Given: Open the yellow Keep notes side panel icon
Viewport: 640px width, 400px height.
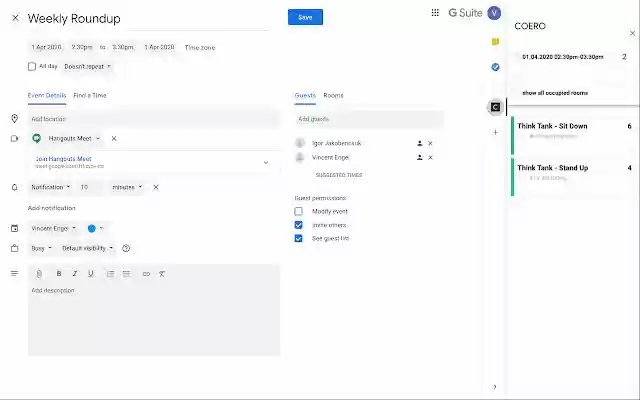Looking at the screenshot, I should tap(495, 41).
